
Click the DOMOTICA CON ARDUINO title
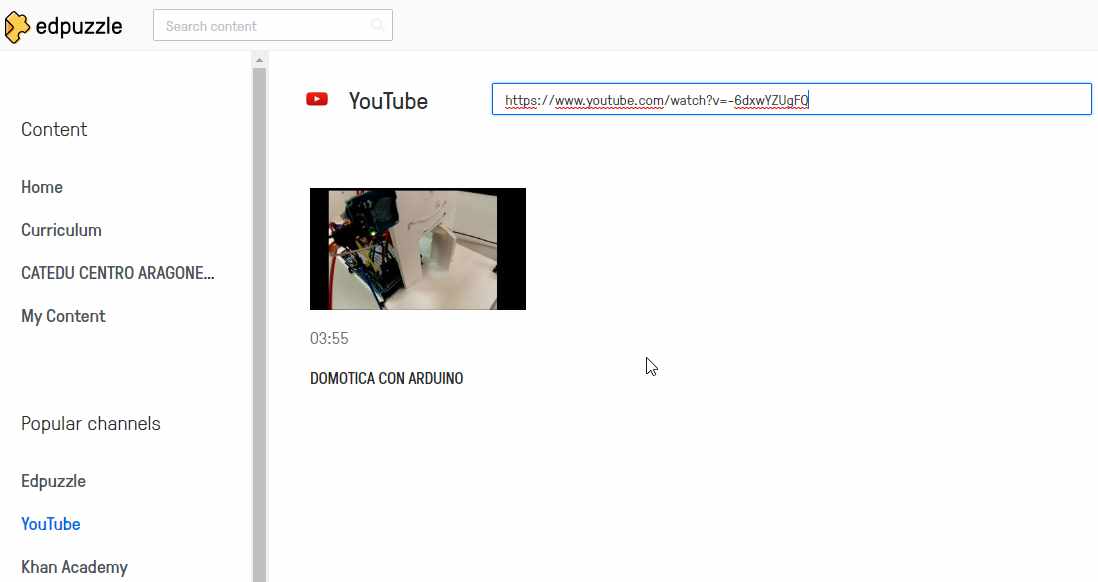(387, 378)
